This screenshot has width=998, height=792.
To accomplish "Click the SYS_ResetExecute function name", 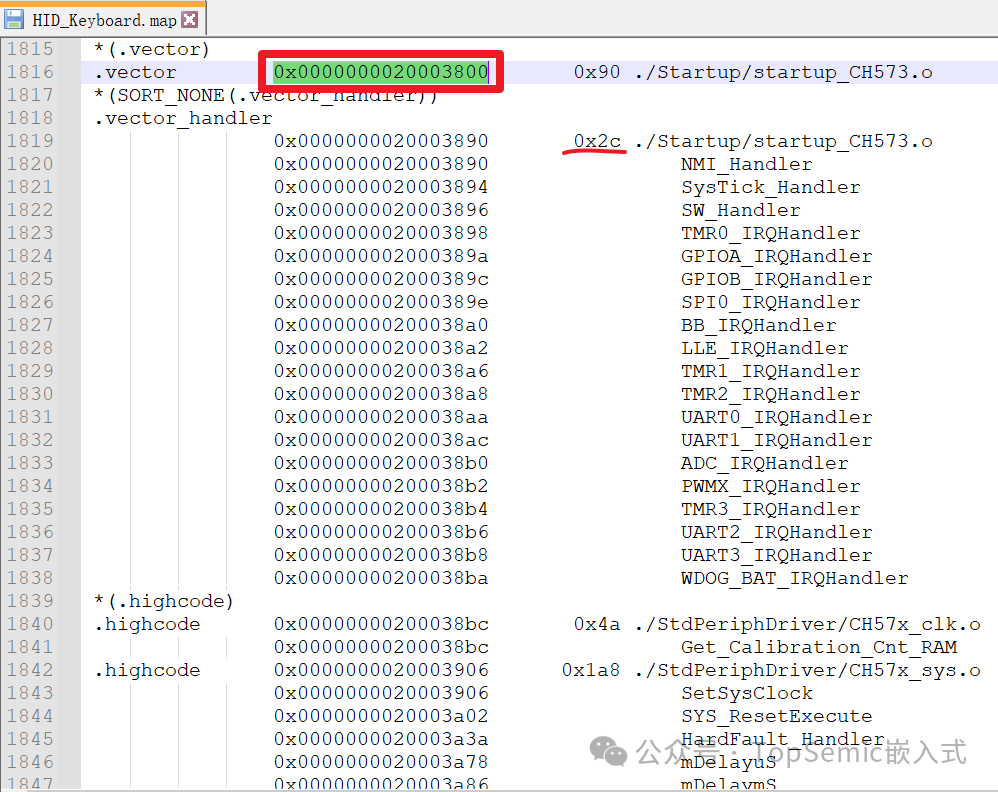I will [x=776, y=716].
